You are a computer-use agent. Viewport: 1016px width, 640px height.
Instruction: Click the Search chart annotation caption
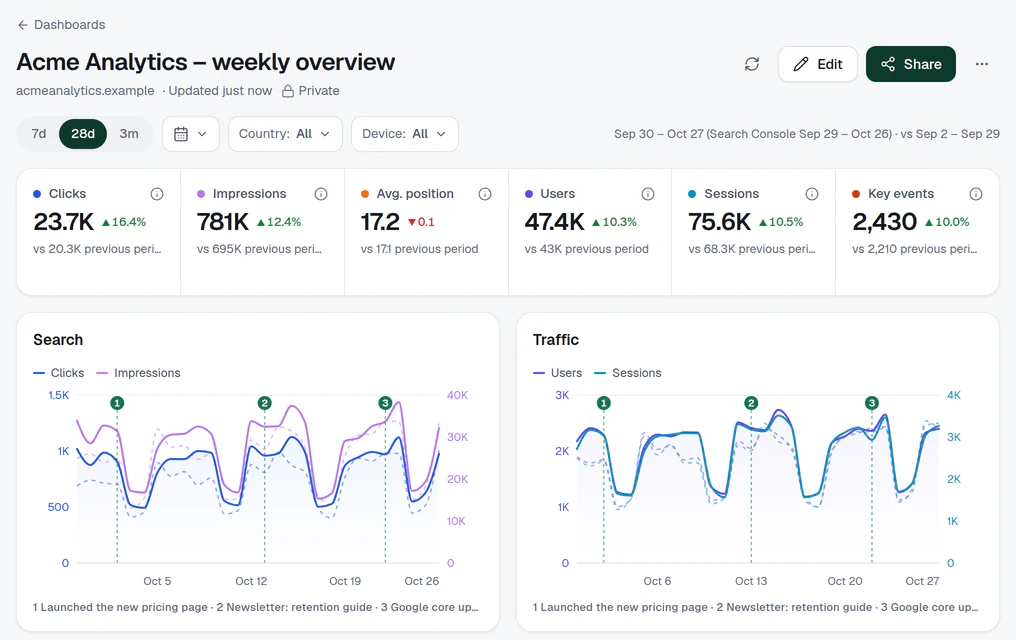(256, 608)
